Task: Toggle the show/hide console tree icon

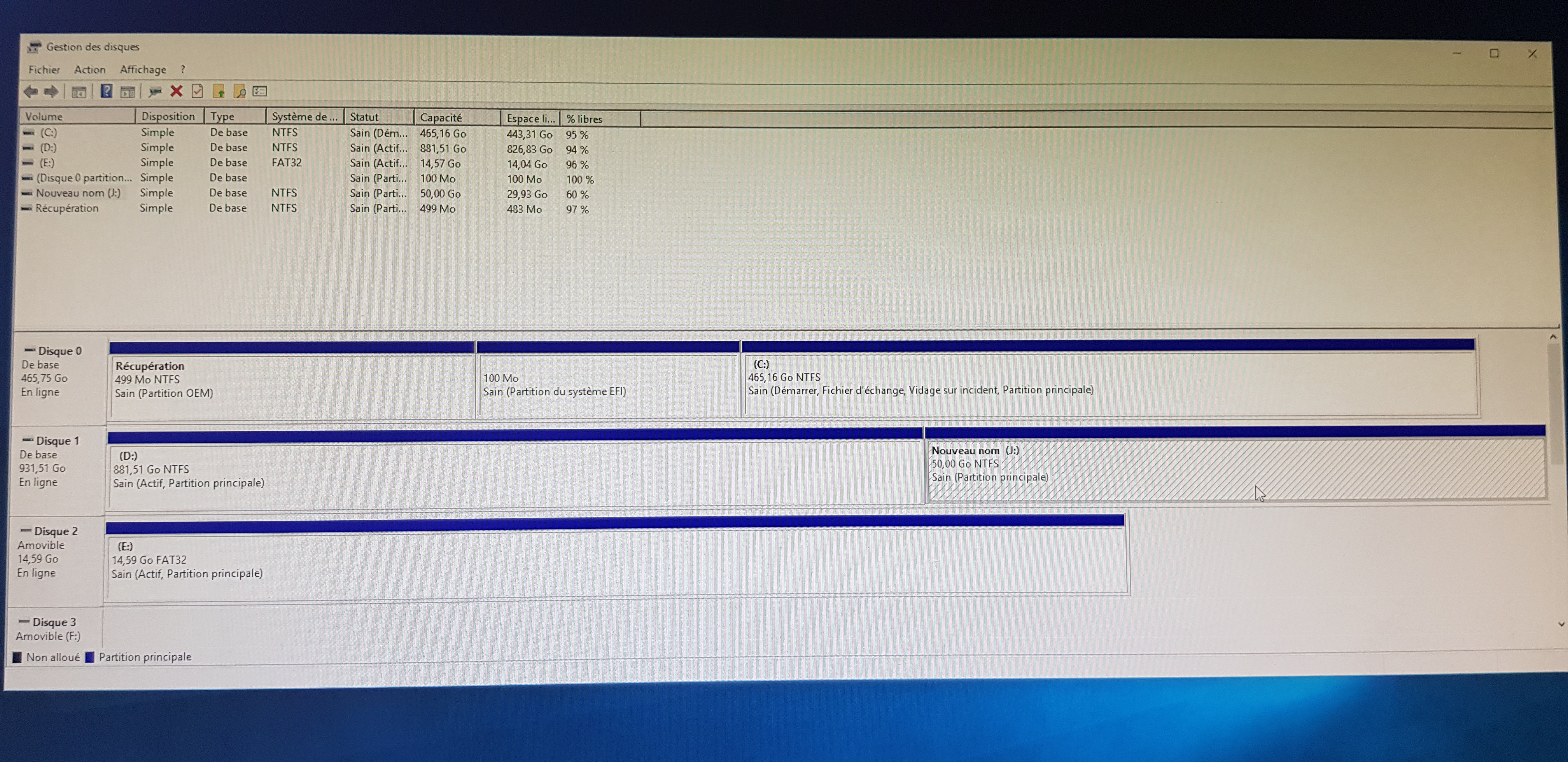Action: [x=79, y=92]
